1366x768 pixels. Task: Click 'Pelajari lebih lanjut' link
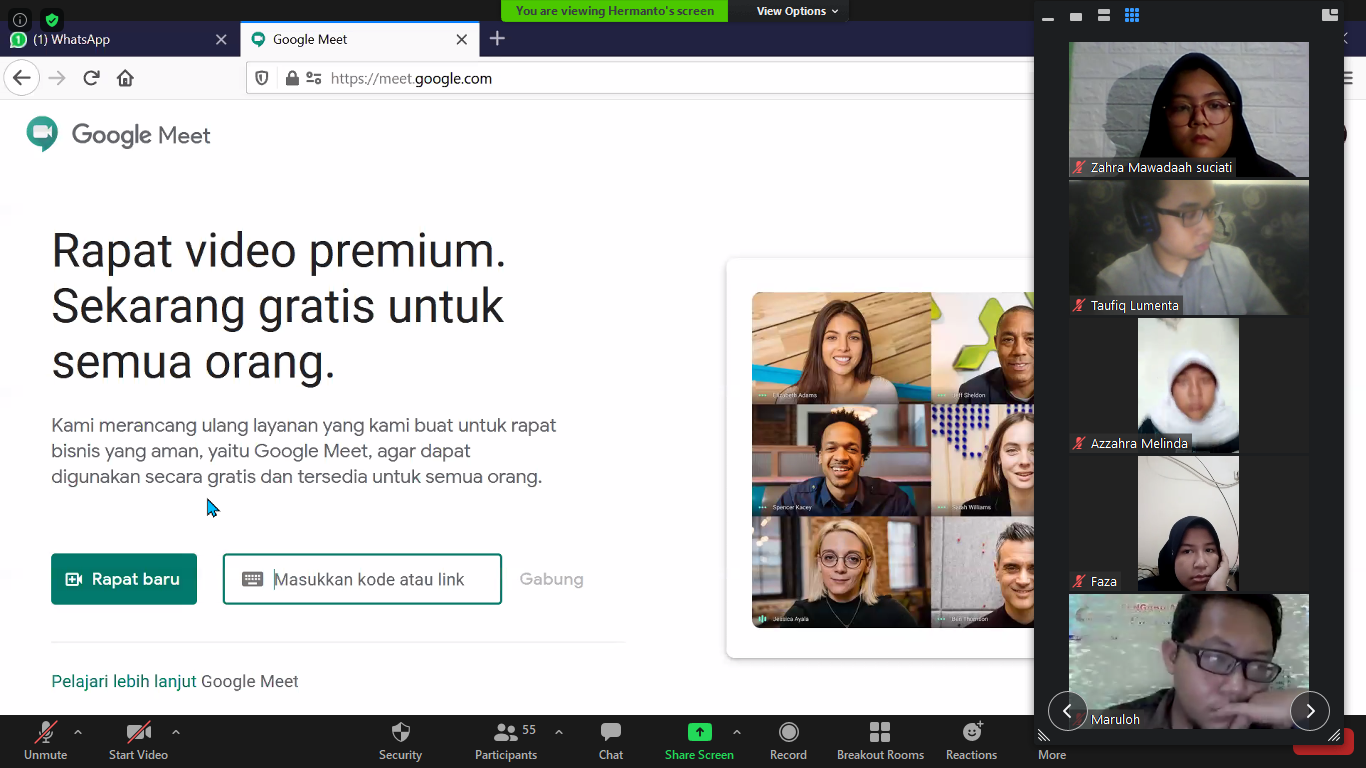coord(124,681)
